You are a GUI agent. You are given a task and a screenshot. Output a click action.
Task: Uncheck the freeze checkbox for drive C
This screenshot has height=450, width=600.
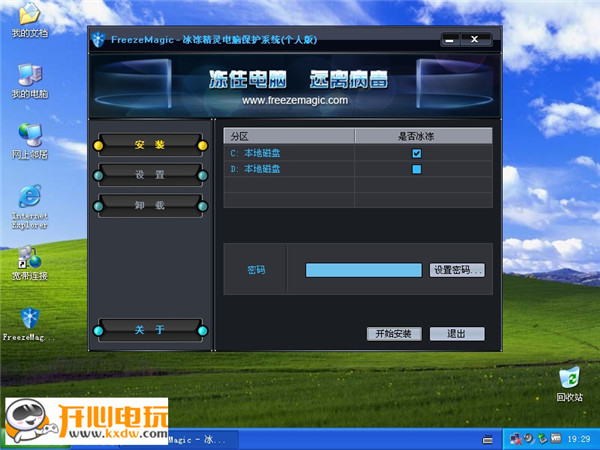[x=417, y=153]
